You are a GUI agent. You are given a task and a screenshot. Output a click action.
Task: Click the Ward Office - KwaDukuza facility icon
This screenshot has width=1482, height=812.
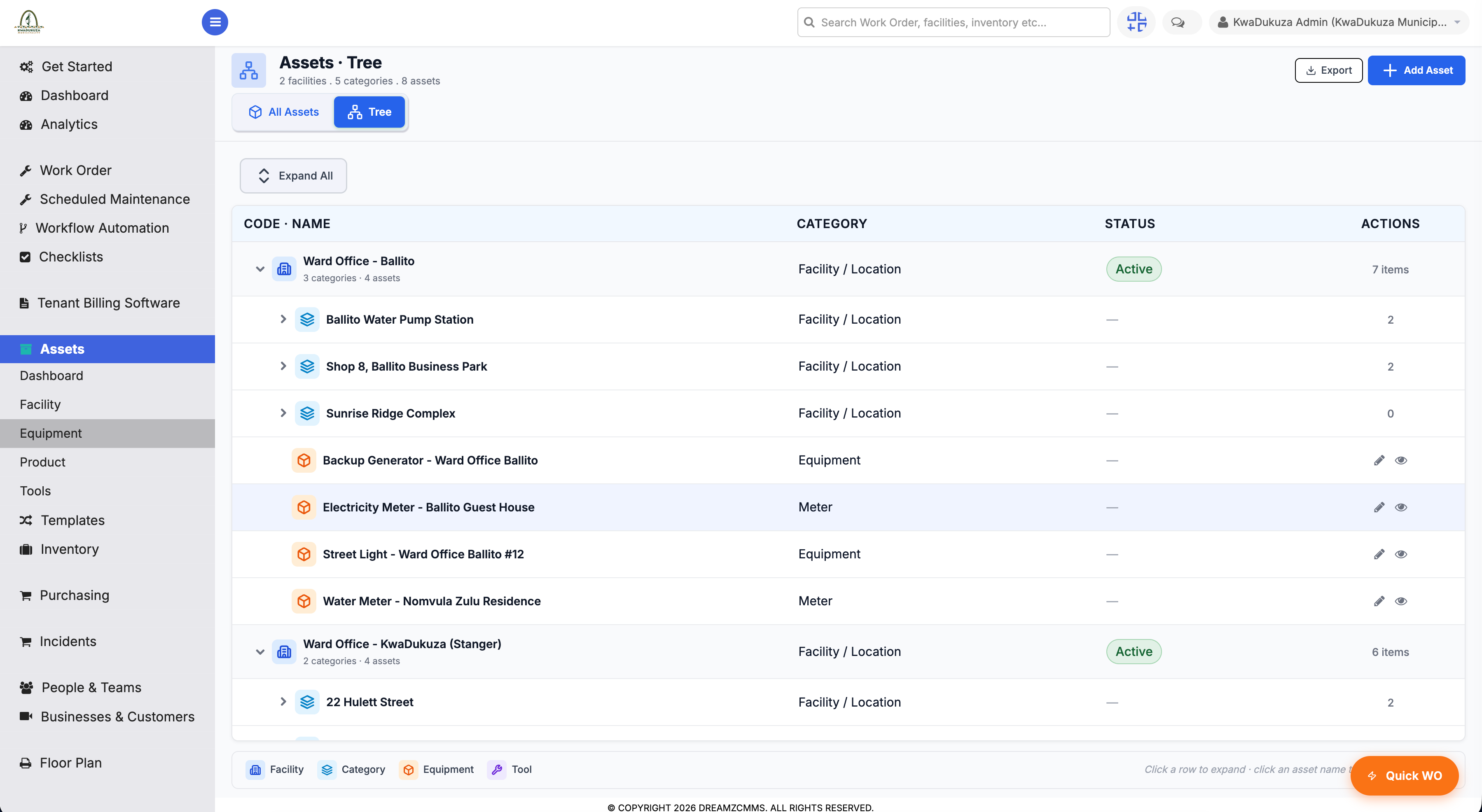pos(284,651)
